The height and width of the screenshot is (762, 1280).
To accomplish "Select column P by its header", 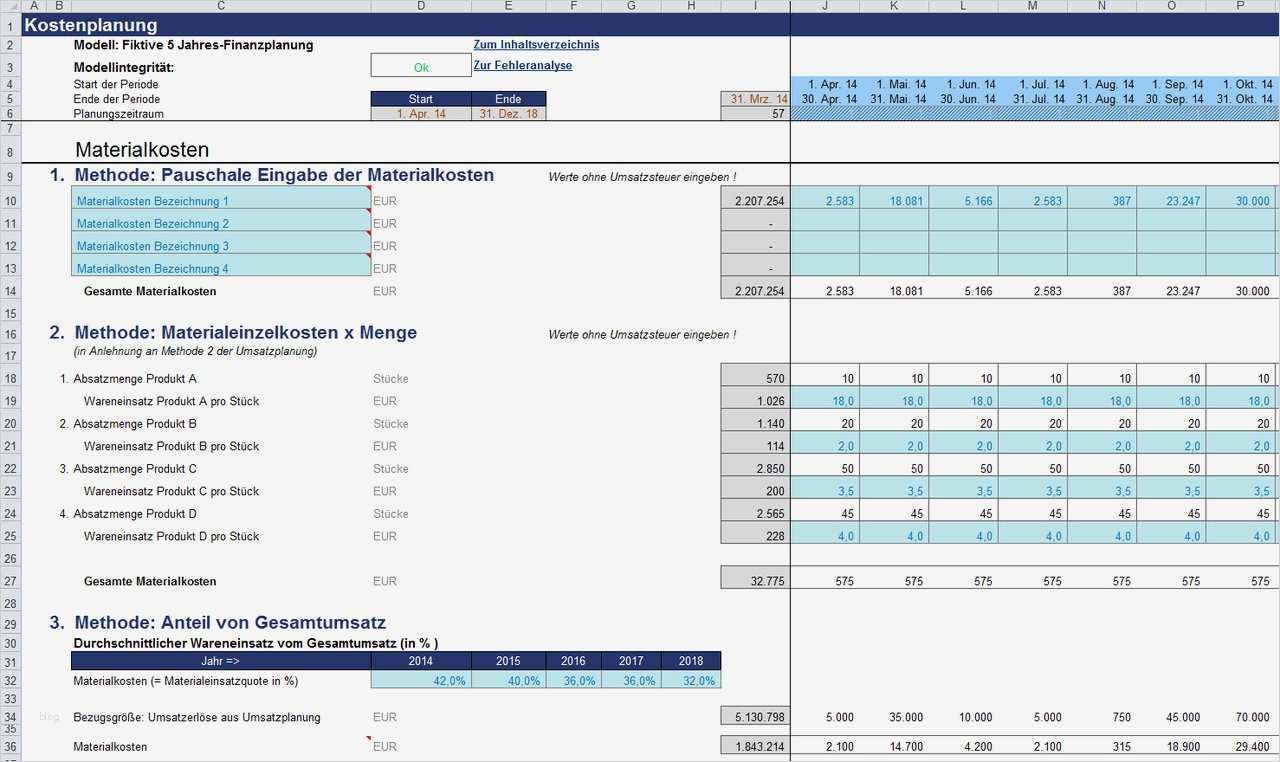I will (1241, 7).
